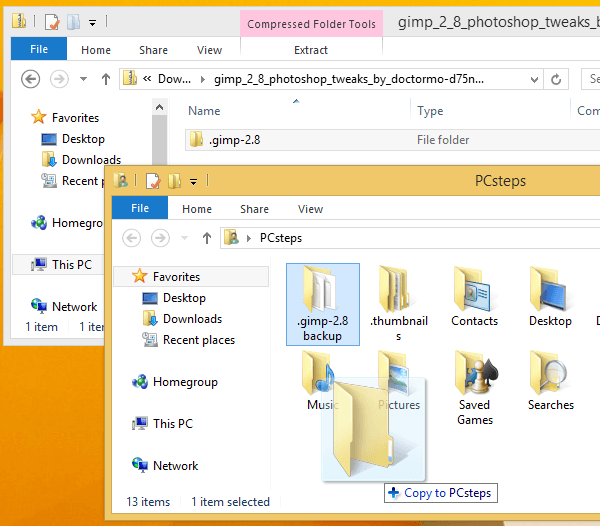Click the zip folder icon in the gimp window title bar

tap(19, 21)
